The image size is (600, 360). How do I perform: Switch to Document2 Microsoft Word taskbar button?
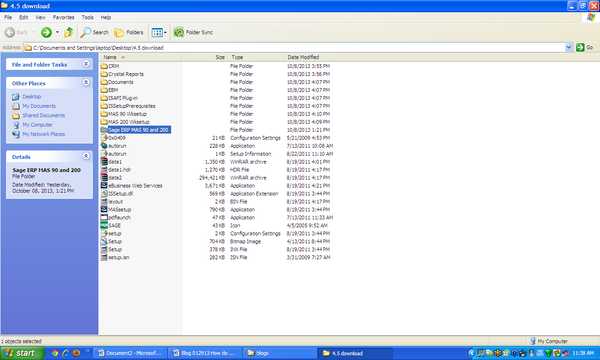(x=130, y=353)
